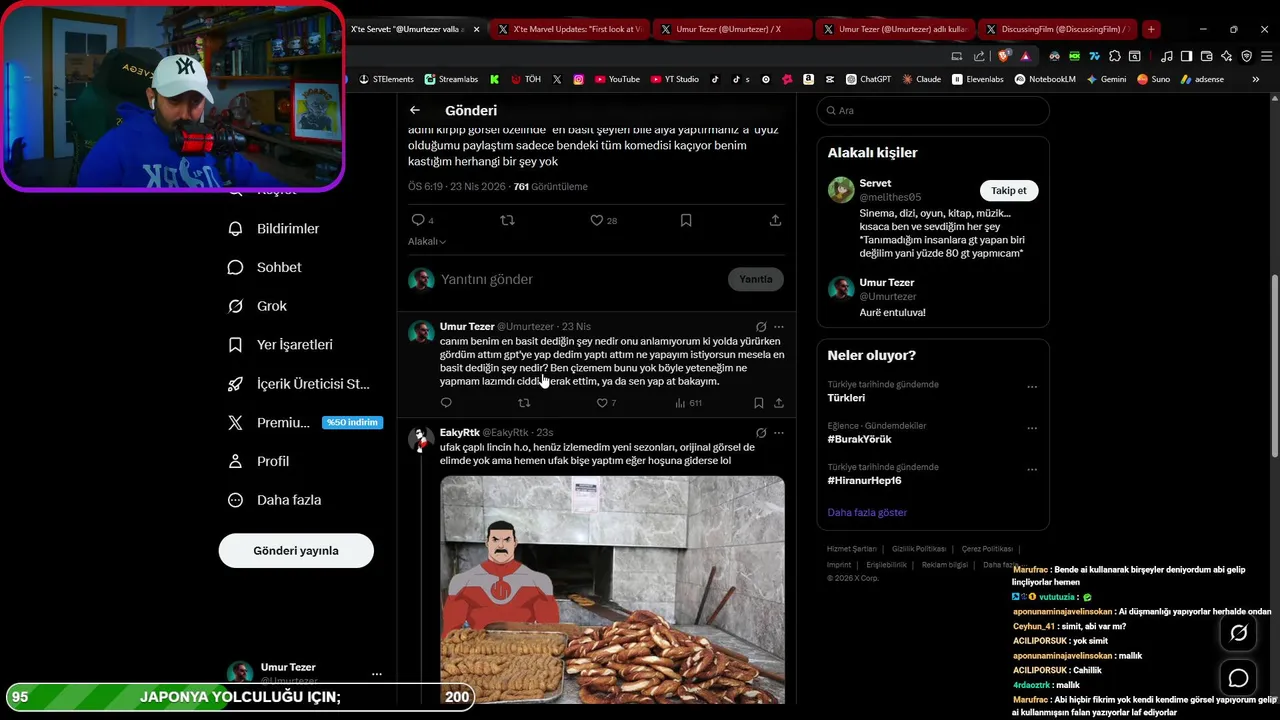Reply to Umur Tezer's 23 Nis comment
The image size is (1280, 720).
coord(446,403)
